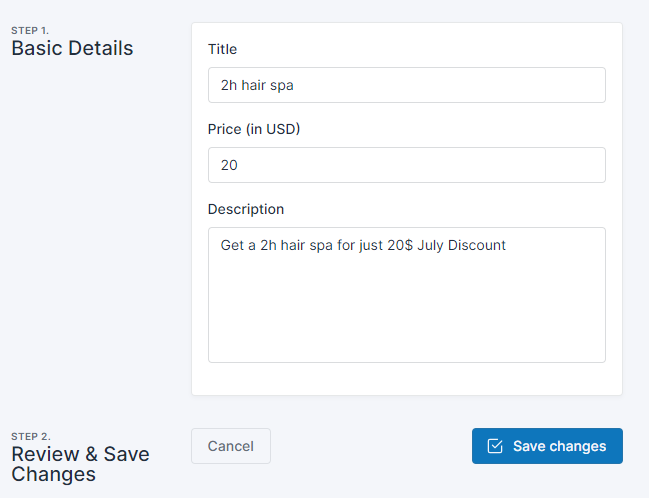Click the 20 value in the price field
Viewport: 649px width, 498px height.
click(229, 165)
